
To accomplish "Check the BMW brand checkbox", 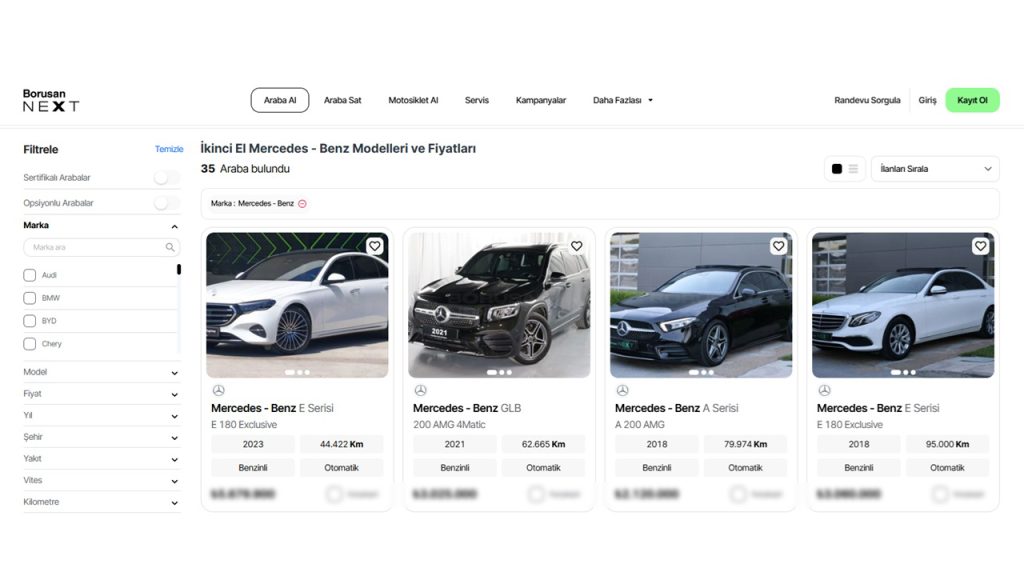I will (29, 297).
